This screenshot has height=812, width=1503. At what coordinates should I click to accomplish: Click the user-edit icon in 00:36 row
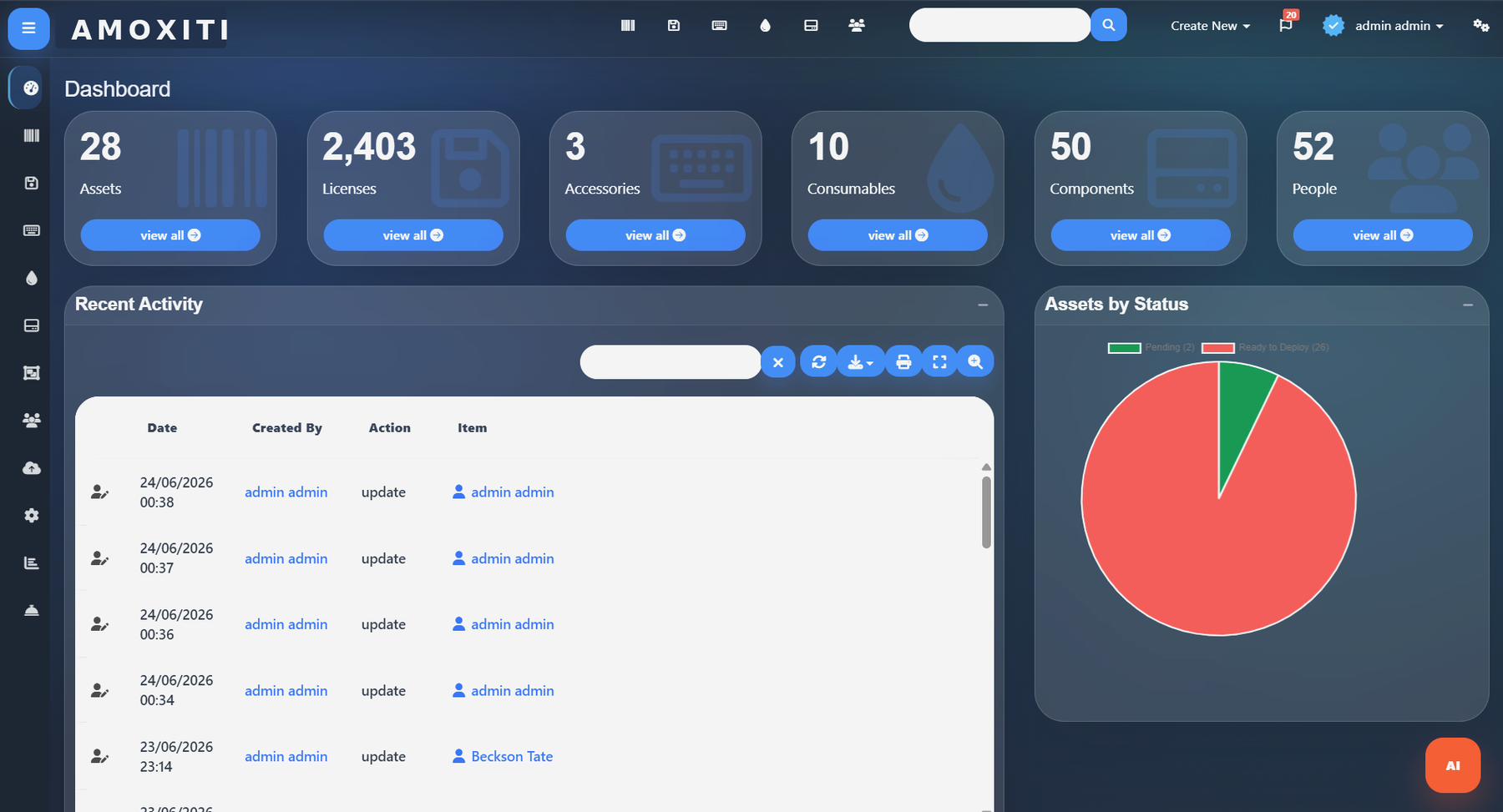coord(99,624)
